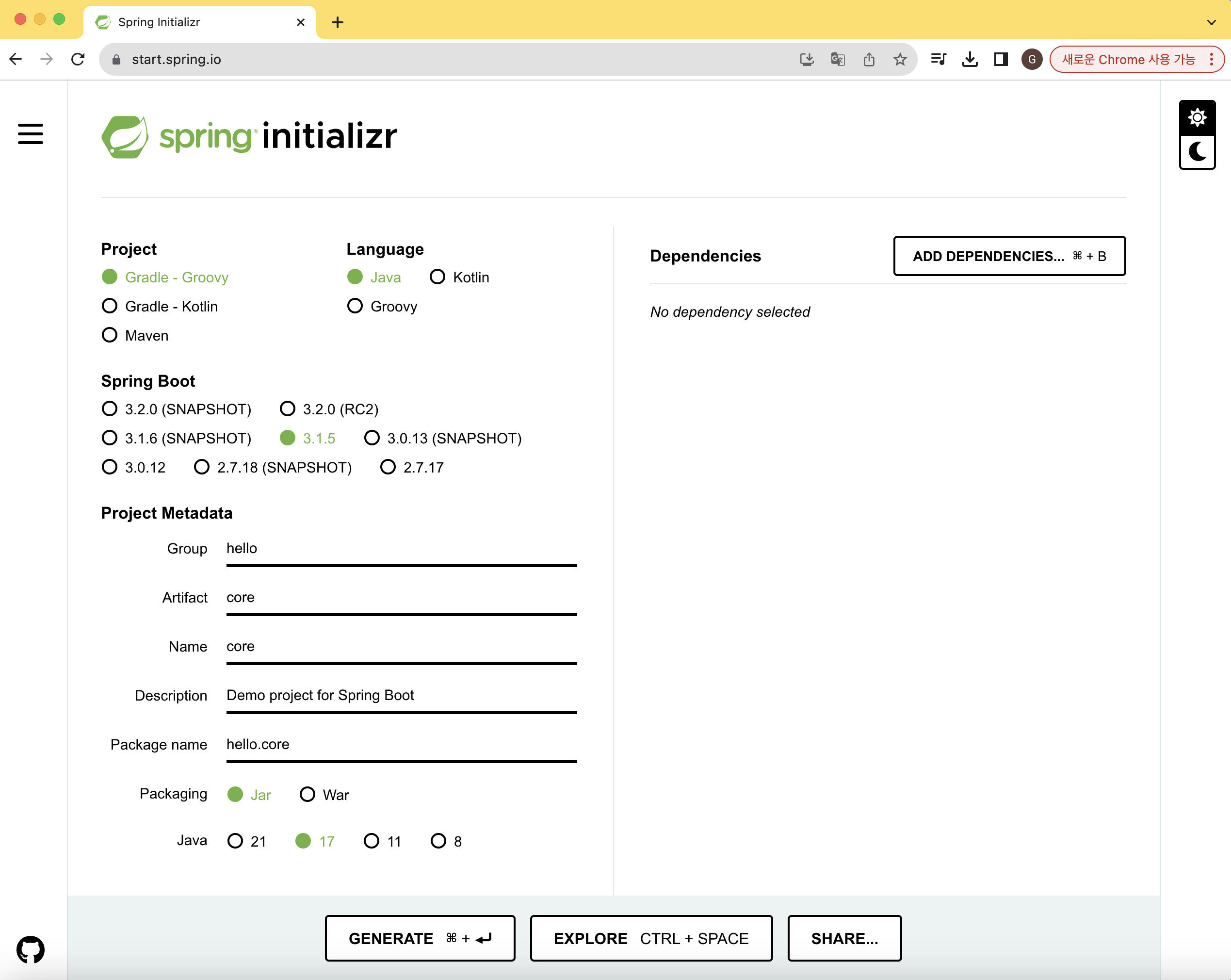The height and width of the screenshot is (980, 1231).
Task: Toggle Chrome side panel icon
Action: (1000, 59)
